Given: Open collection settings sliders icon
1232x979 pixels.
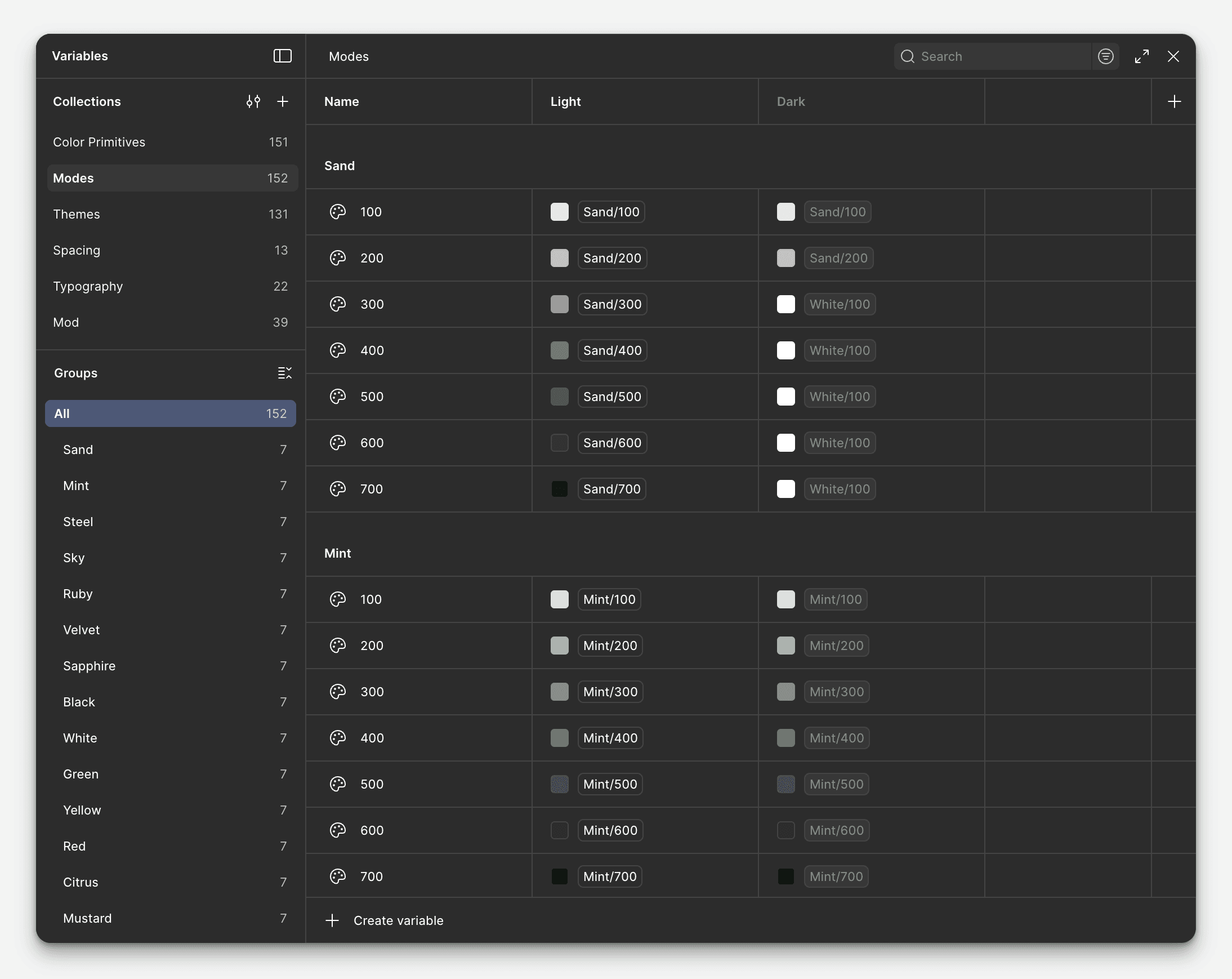Looking at the screenshot, I should coord(253,102).
